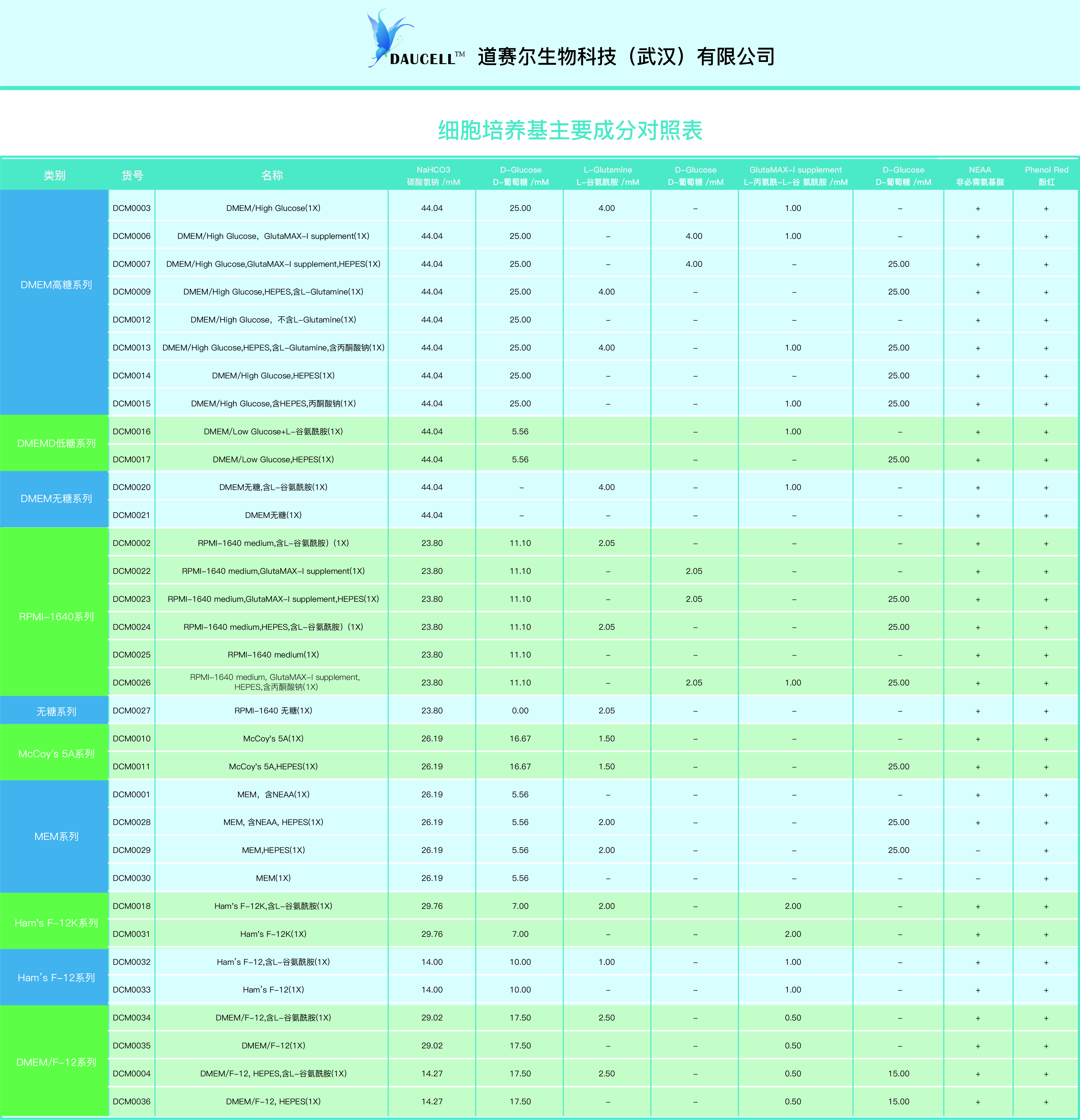
Task: Select name RPMI-1640 medium(1X)
Action: tap(273, 654)
